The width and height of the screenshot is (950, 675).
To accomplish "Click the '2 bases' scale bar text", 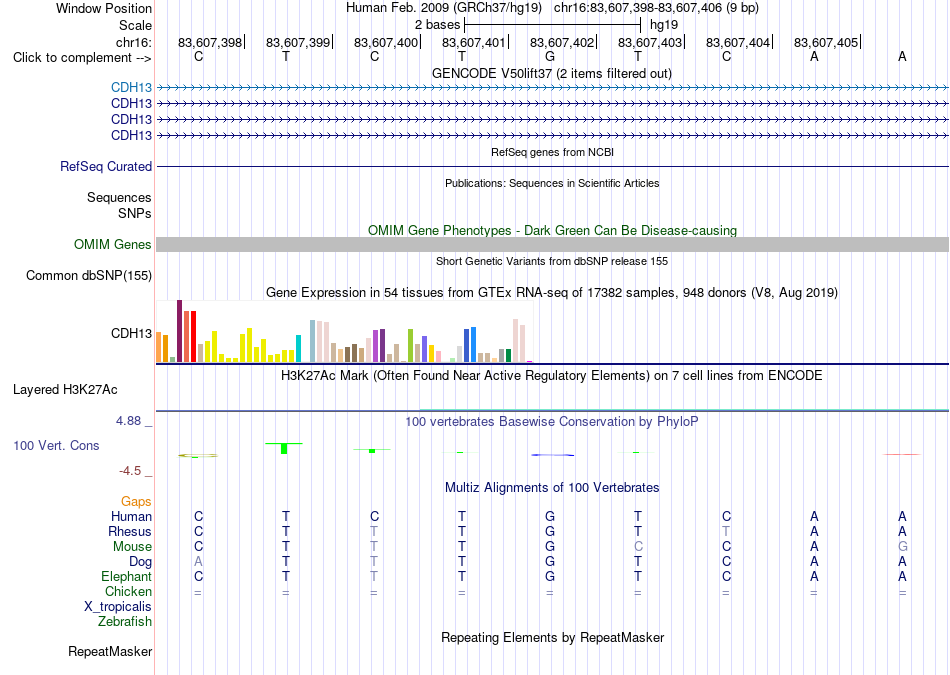I will click(437, 25).
